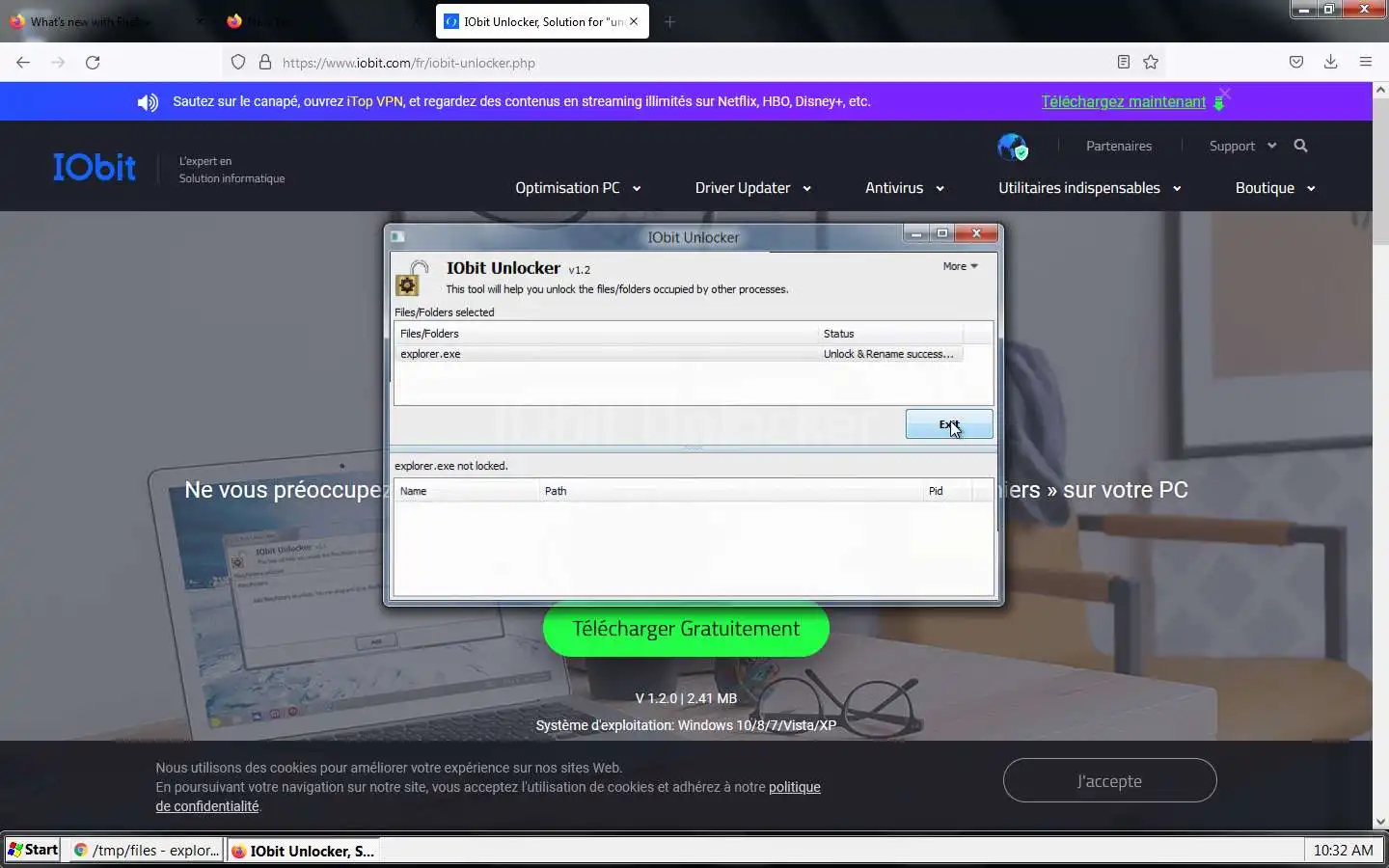Click the forward navigation arrow

pos(58,63)
